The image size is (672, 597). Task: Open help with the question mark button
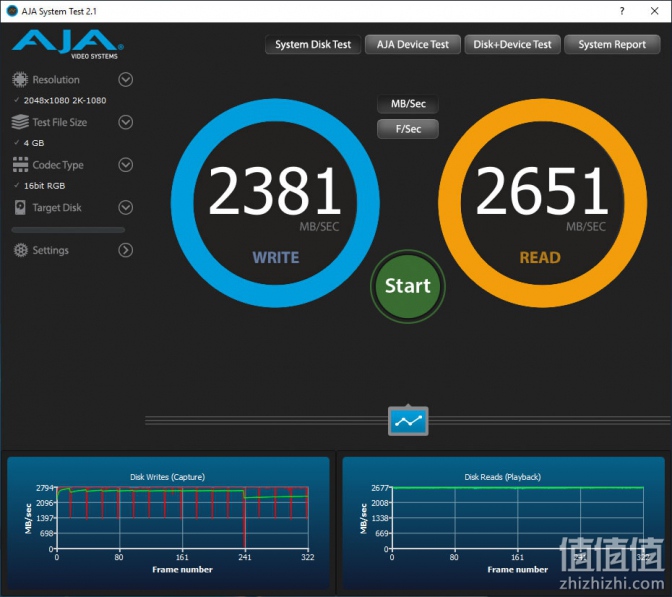[622, 11]
